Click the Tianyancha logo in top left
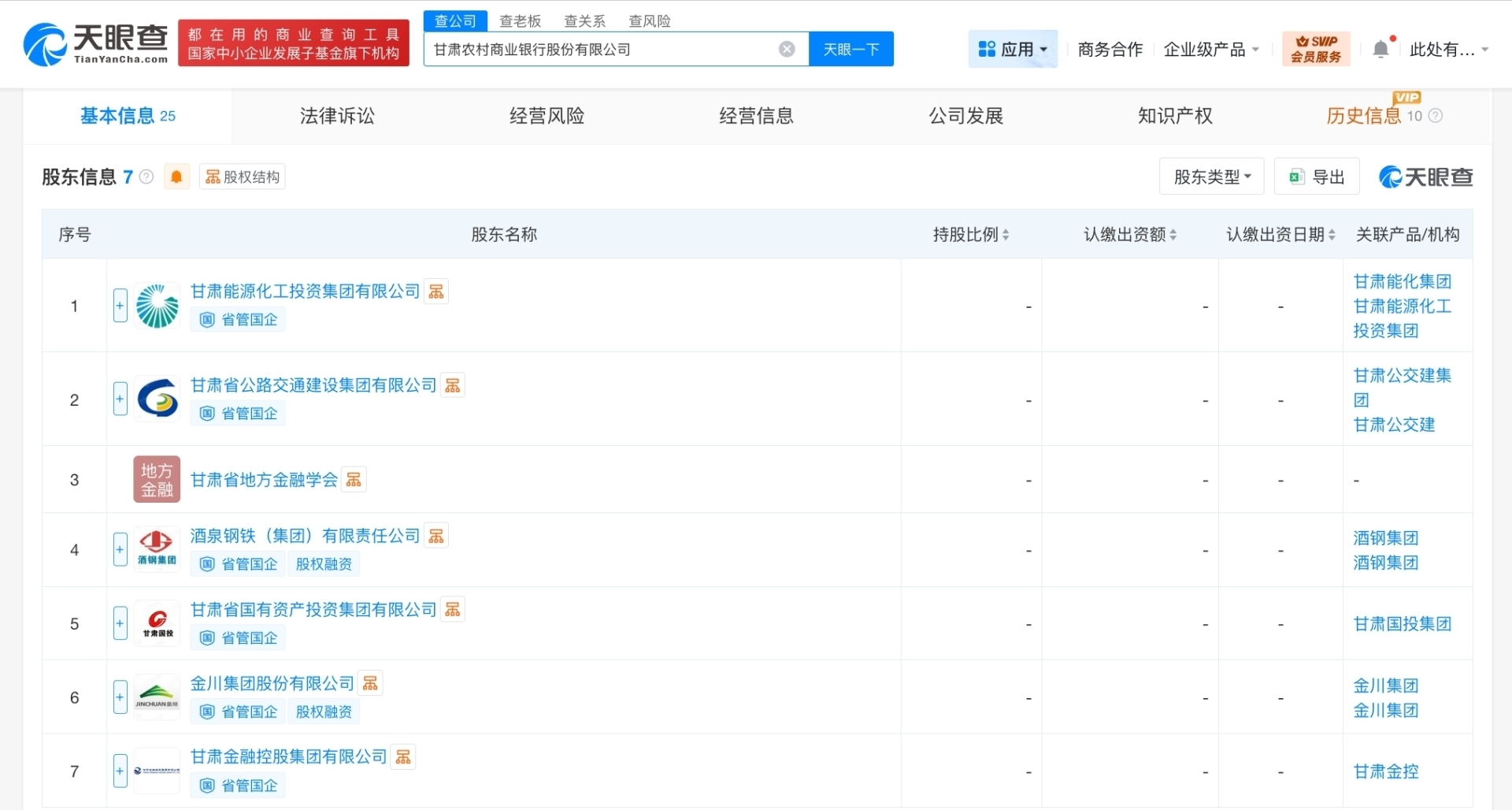This screenshot has width=1512, height=810. coord(93,43)
